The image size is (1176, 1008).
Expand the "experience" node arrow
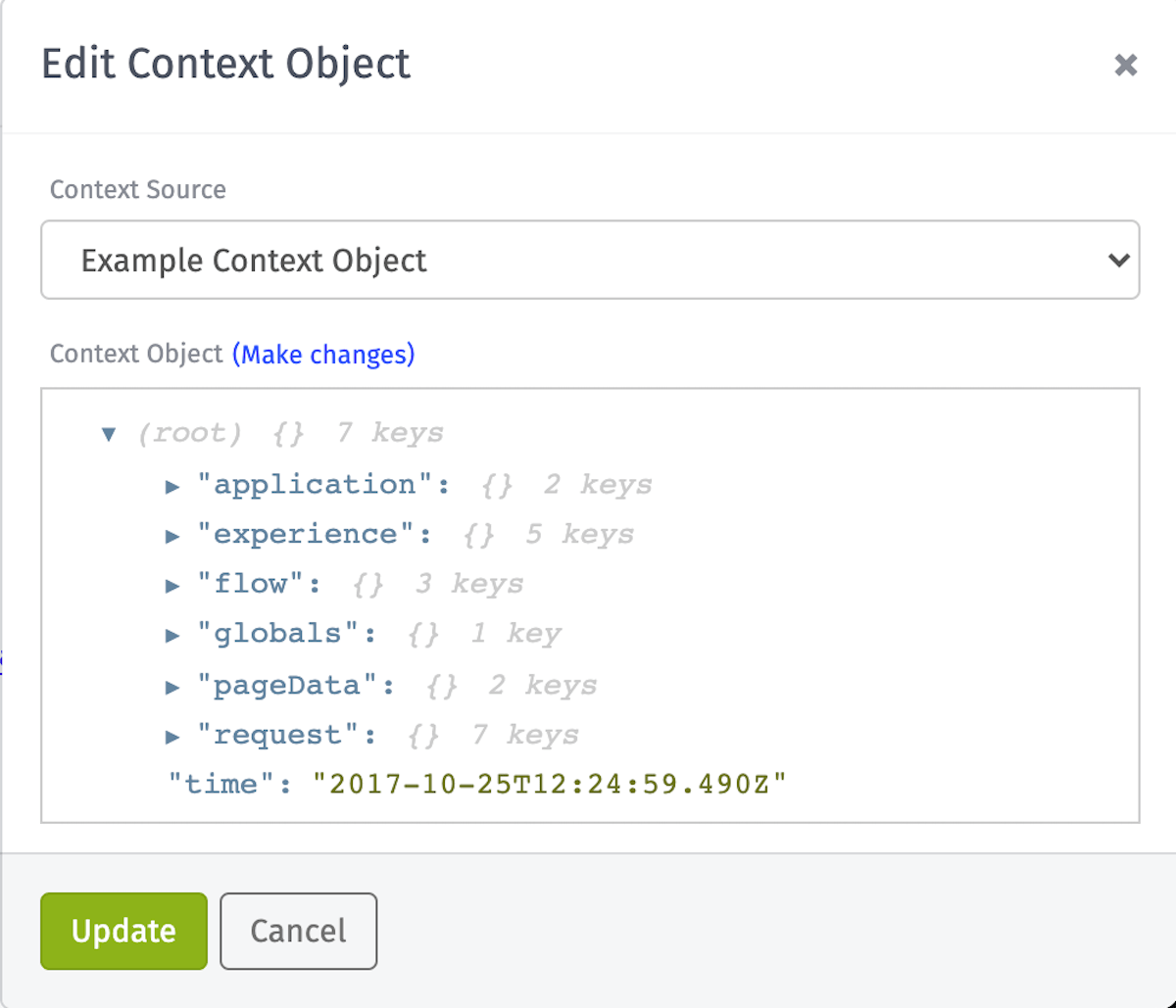[172, 536]
